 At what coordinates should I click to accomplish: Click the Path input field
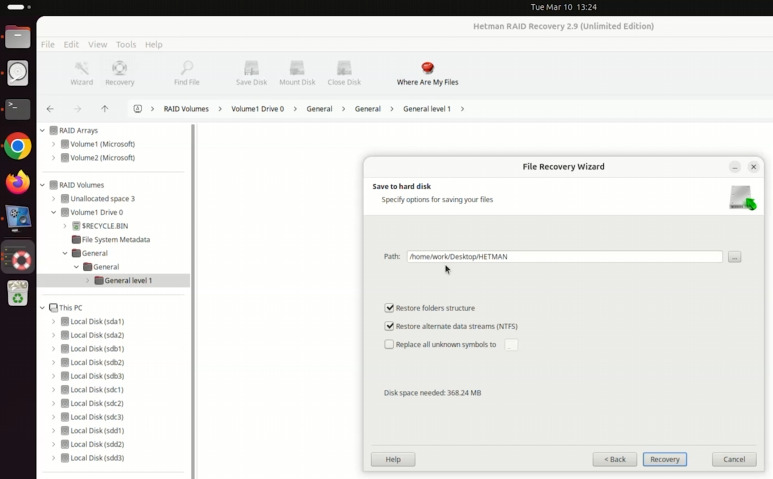[564, 257]
